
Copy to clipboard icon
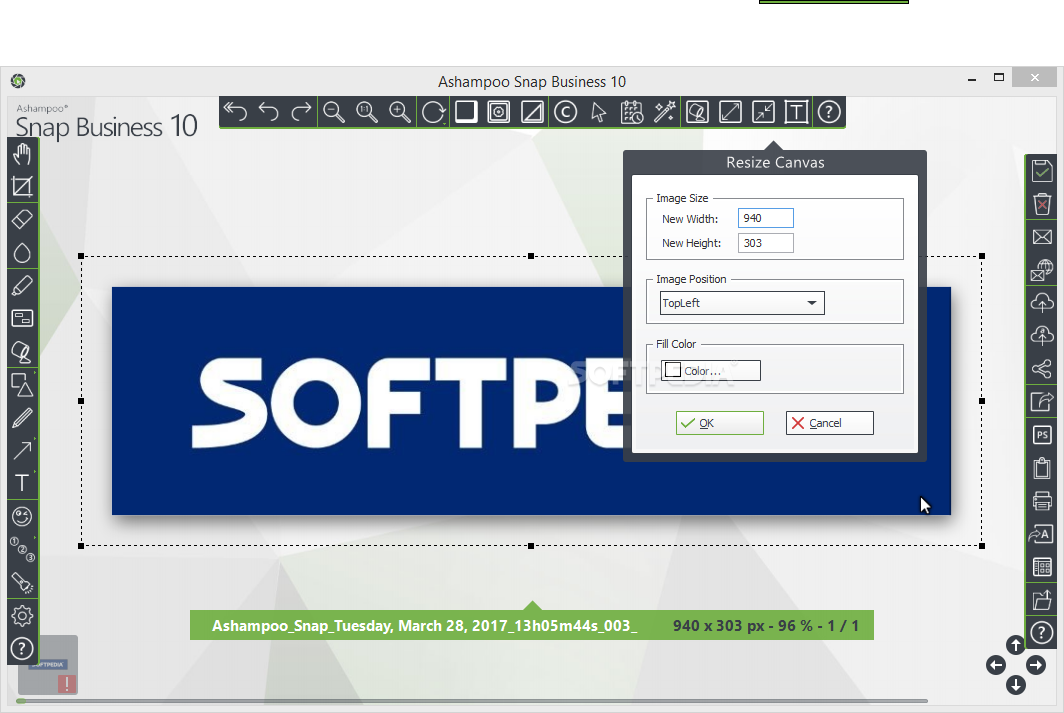tap(1042, 468)
